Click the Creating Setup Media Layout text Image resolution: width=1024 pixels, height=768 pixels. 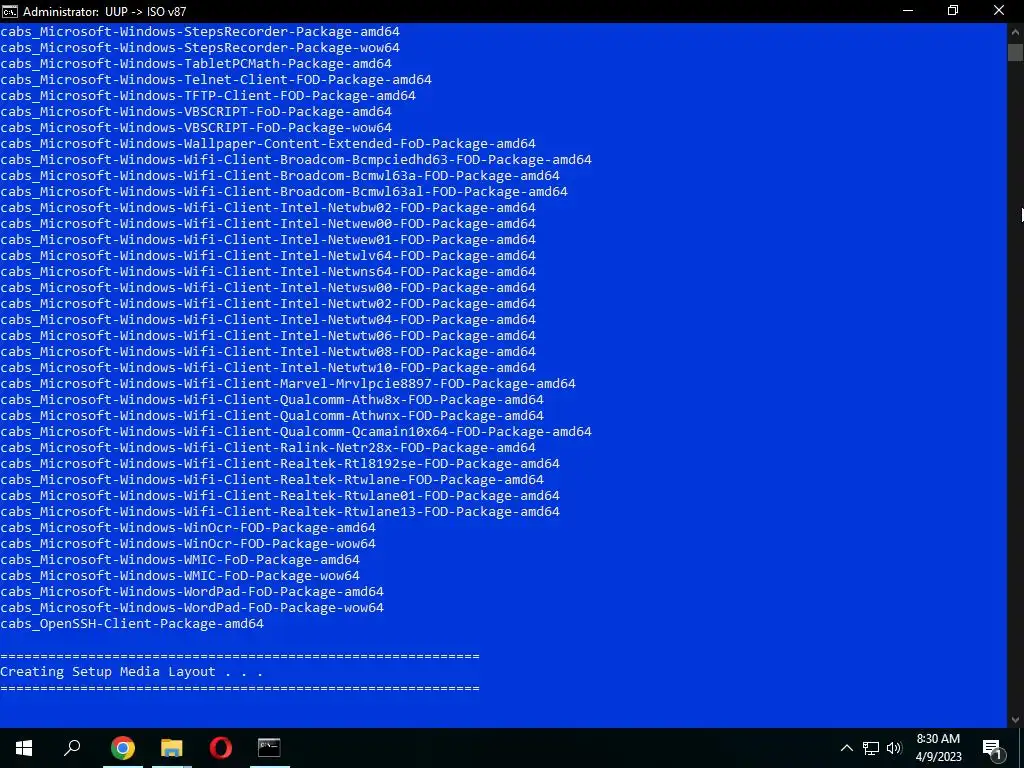pos(131,671)
